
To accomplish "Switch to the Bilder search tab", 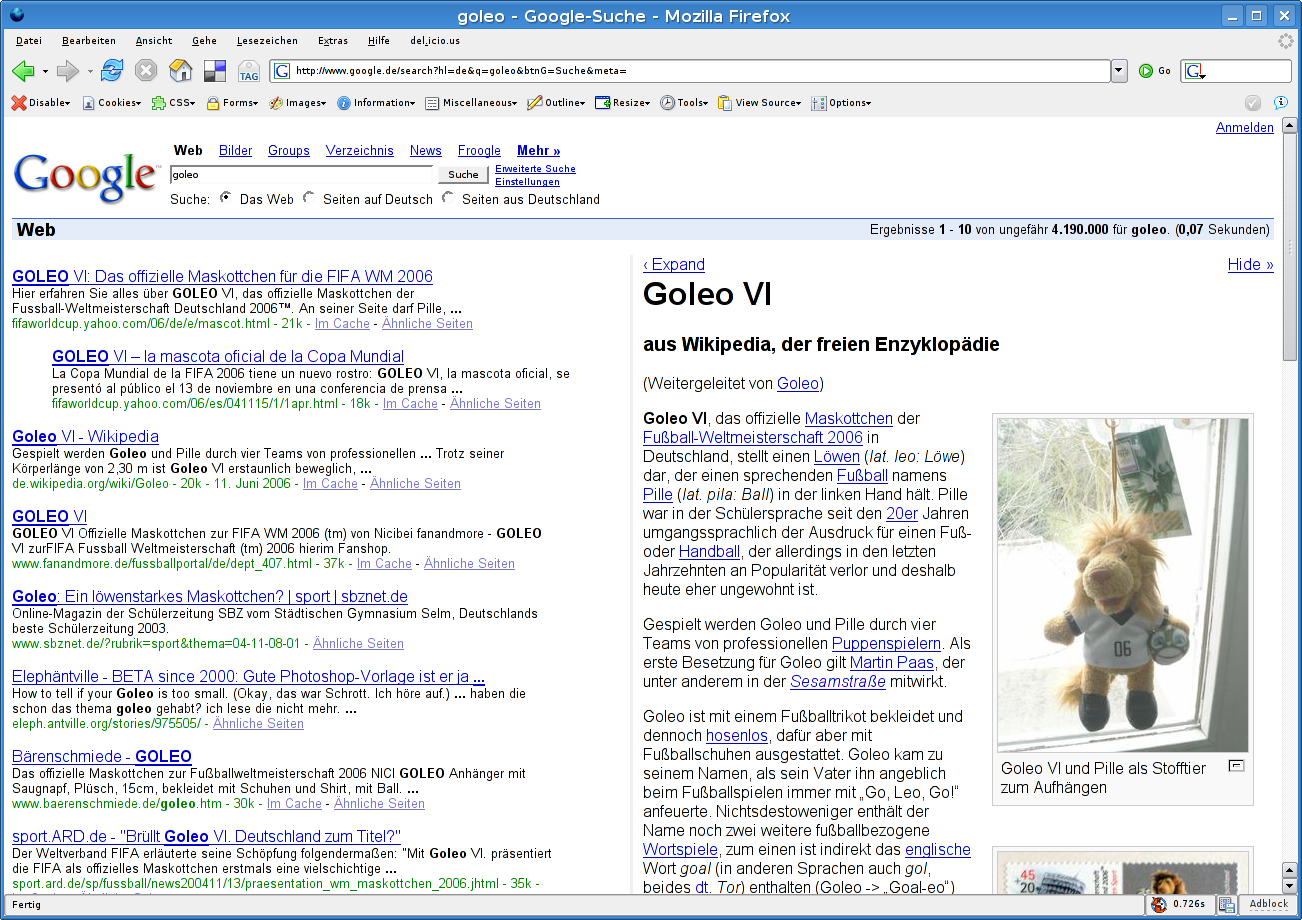I will click(236, 151).
